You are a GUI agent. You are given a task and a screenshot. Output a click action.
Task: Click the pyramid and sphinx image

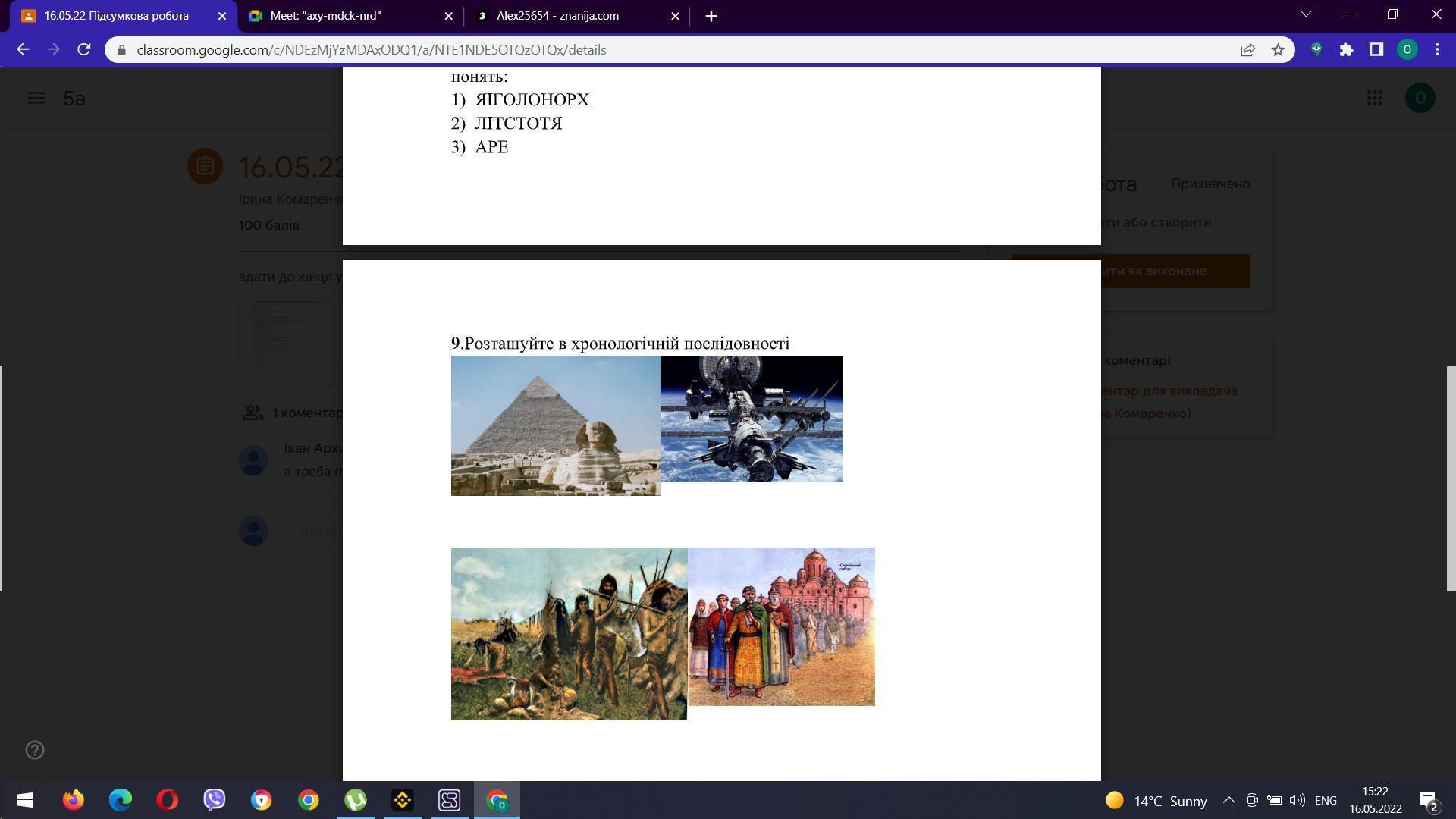(555, 425)
